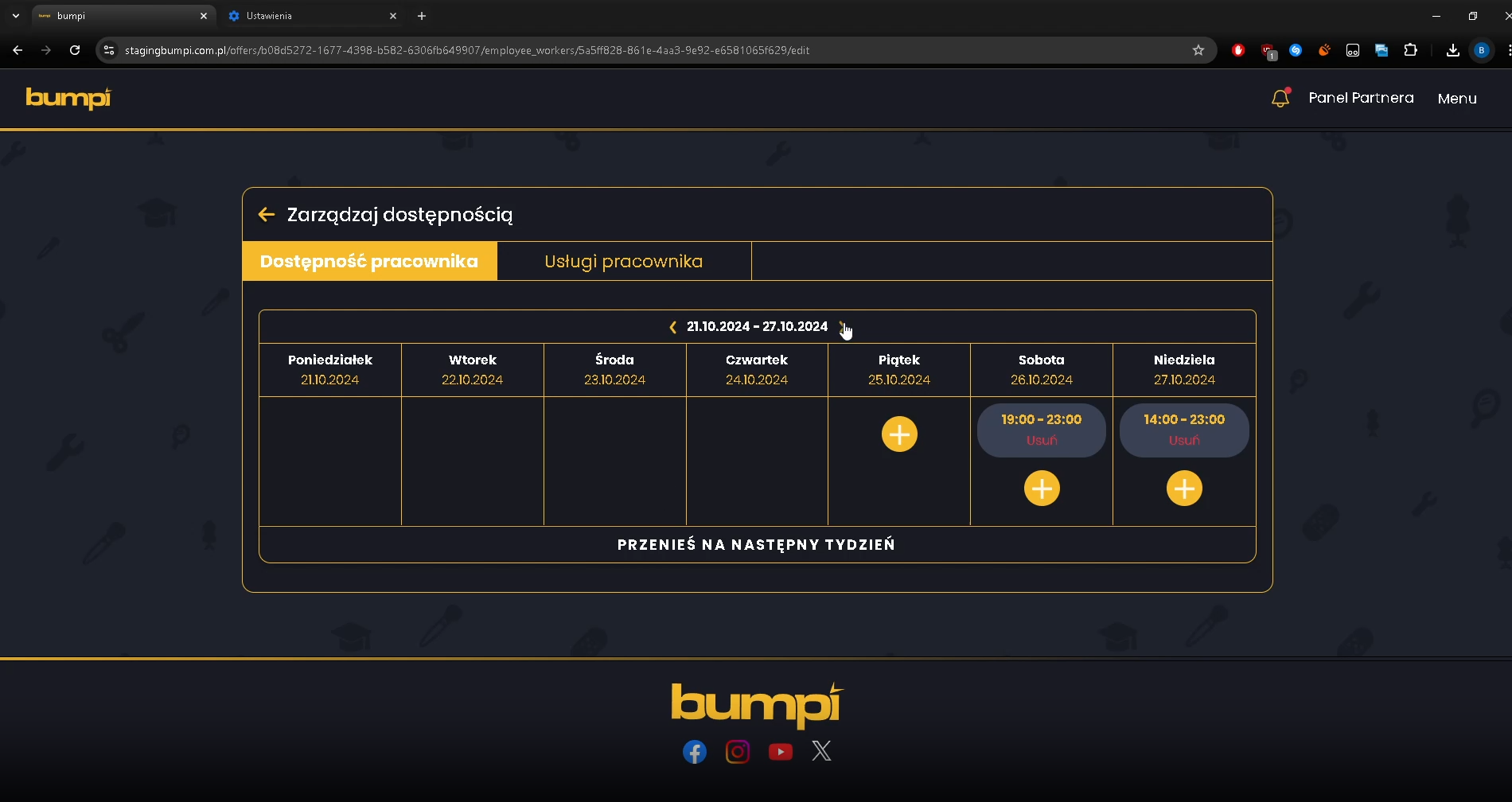Add availability slot for Niedziela 27.10.2024
Image resolution: width=1512 pixels, height=802 pixels.
tap(1184, 489)
